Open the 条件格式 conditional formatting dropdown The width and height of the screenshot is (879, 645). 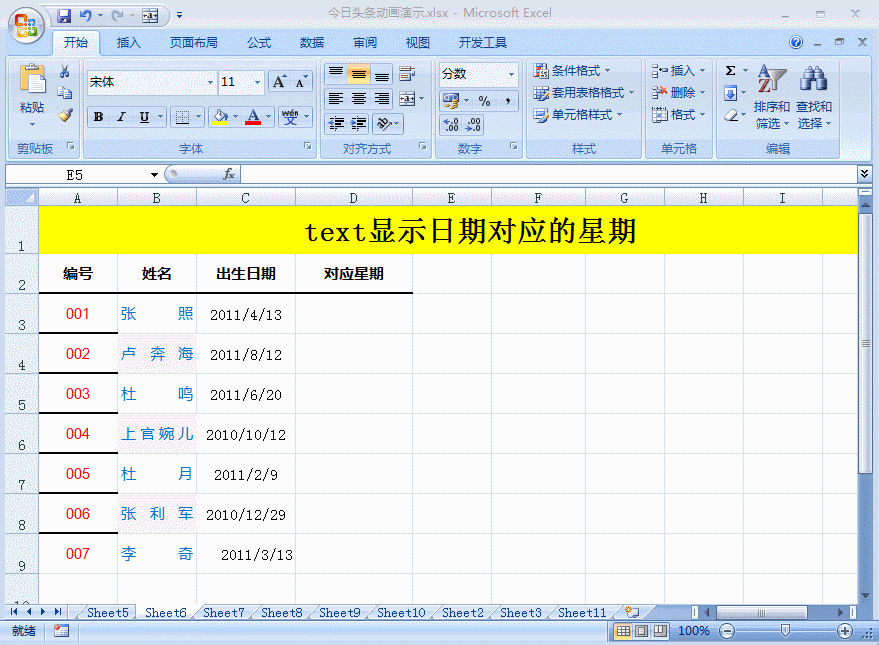point(574,71)
